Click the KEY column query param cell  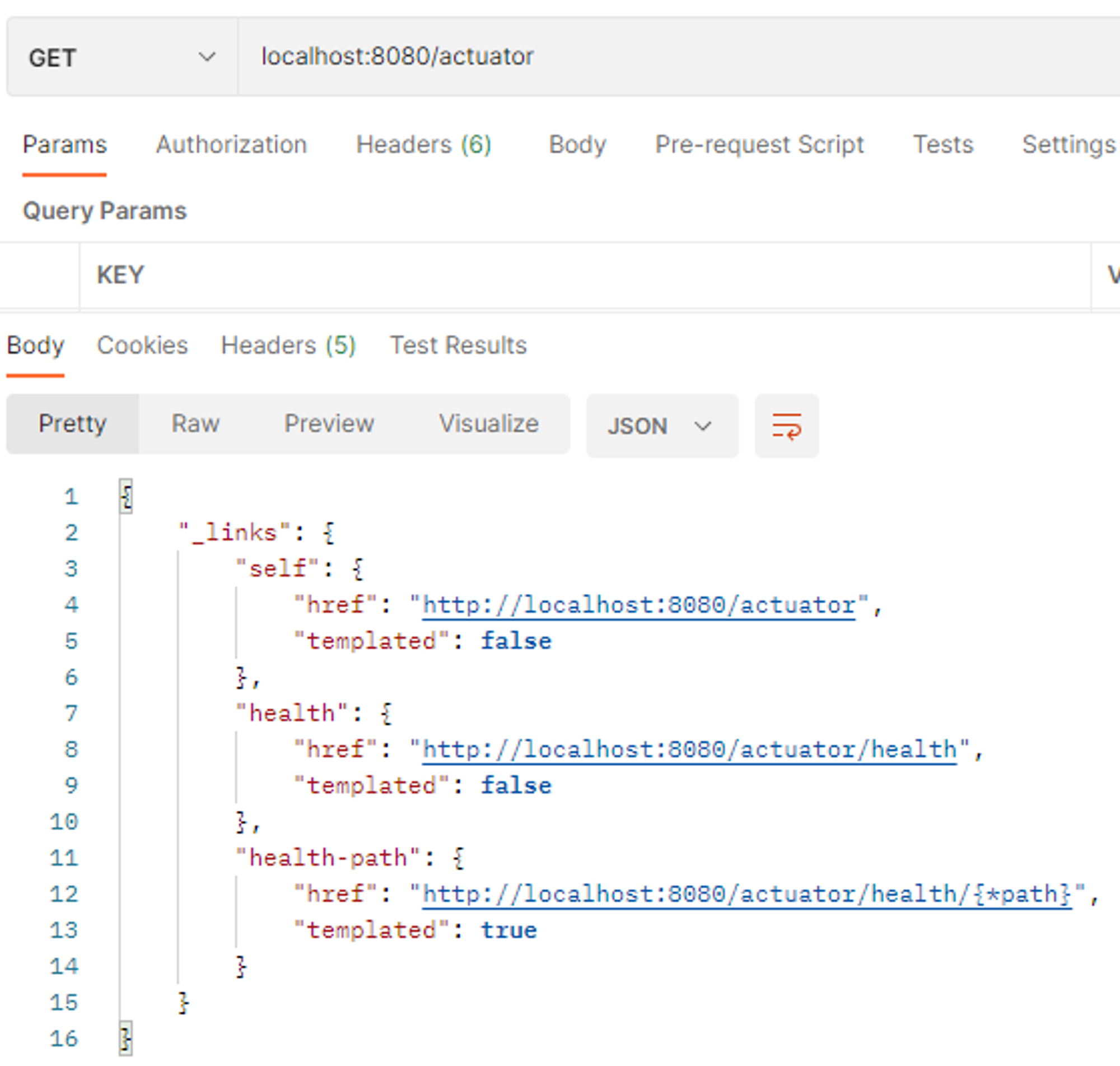[585, 276]
